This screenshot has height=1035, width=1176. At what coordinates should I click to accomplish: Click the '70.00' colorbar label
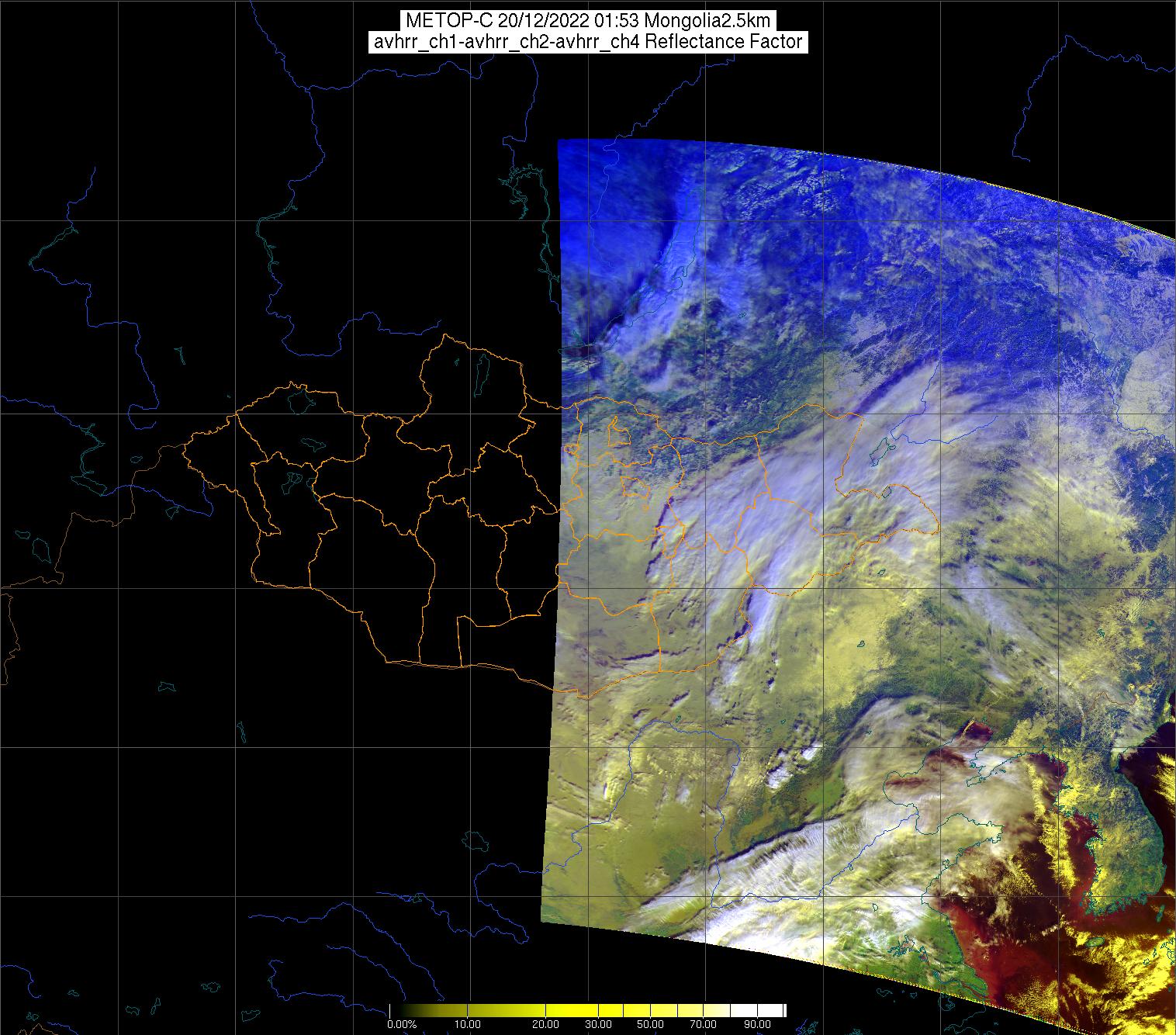[x=704, y=1025]
